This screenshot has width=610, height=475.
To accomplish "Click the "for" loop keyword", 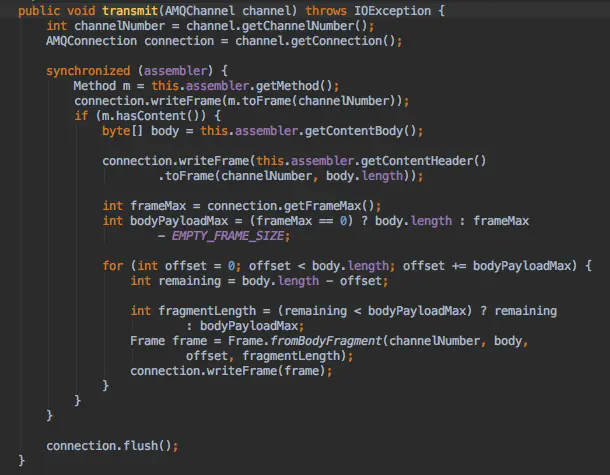I will click(112, 266).
